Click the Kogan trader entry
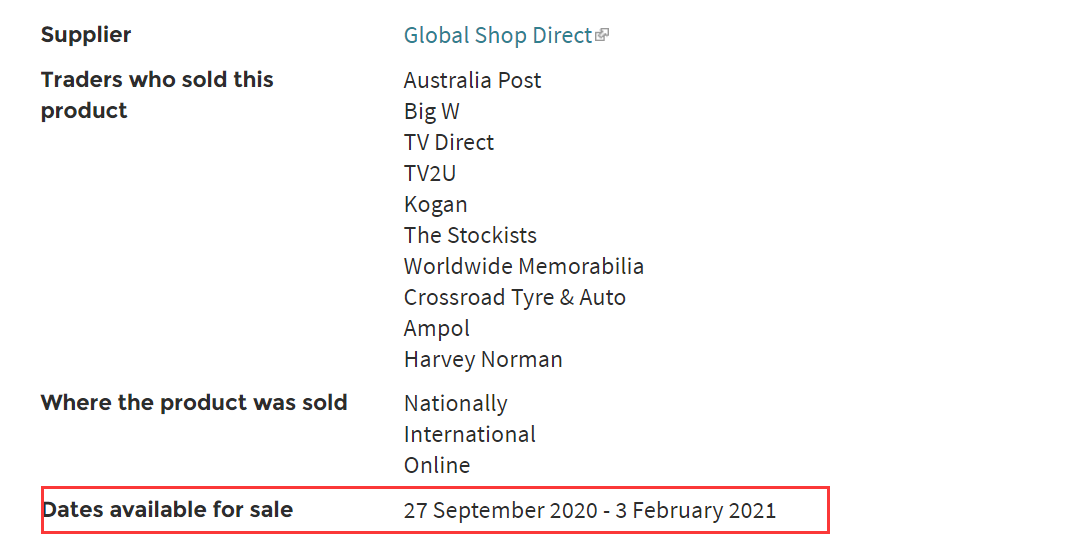The width and height of the screenshot is (1066, 542). coord(435,205)
